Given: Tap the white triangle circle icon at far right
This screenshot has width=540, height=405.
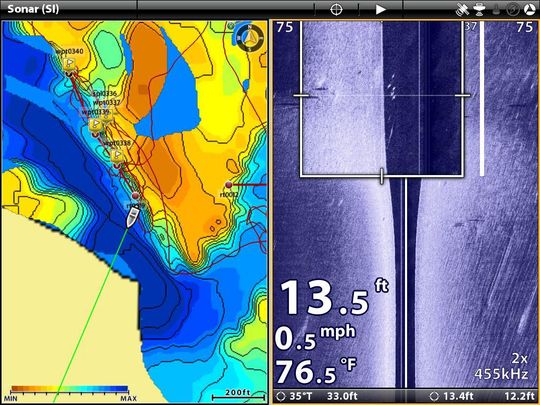Looking at the screenshot, I should tap(529, 10).
